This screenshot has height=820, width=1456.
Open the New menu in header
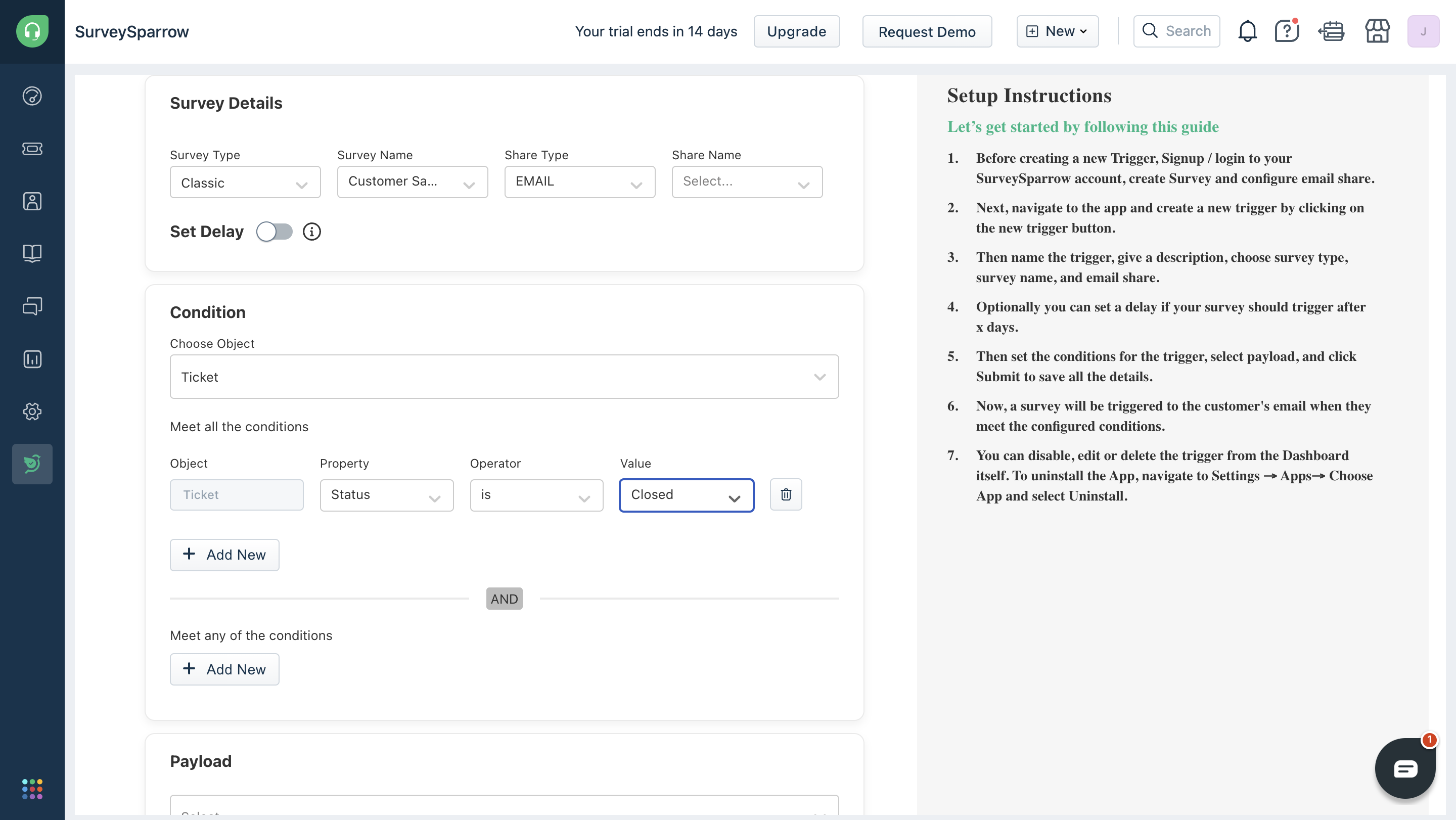click(x=1057, y=32)
